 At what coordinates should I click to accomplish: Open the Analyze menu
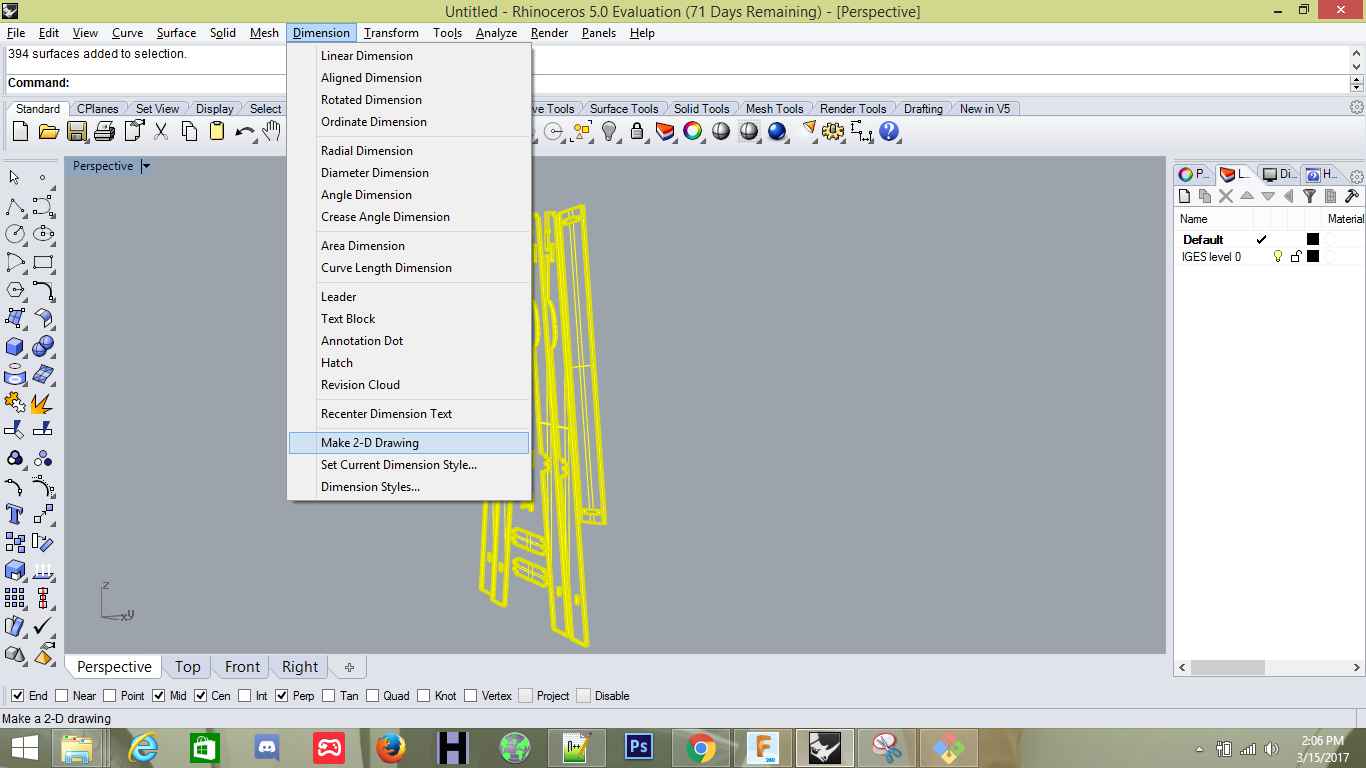click(496, 33)
